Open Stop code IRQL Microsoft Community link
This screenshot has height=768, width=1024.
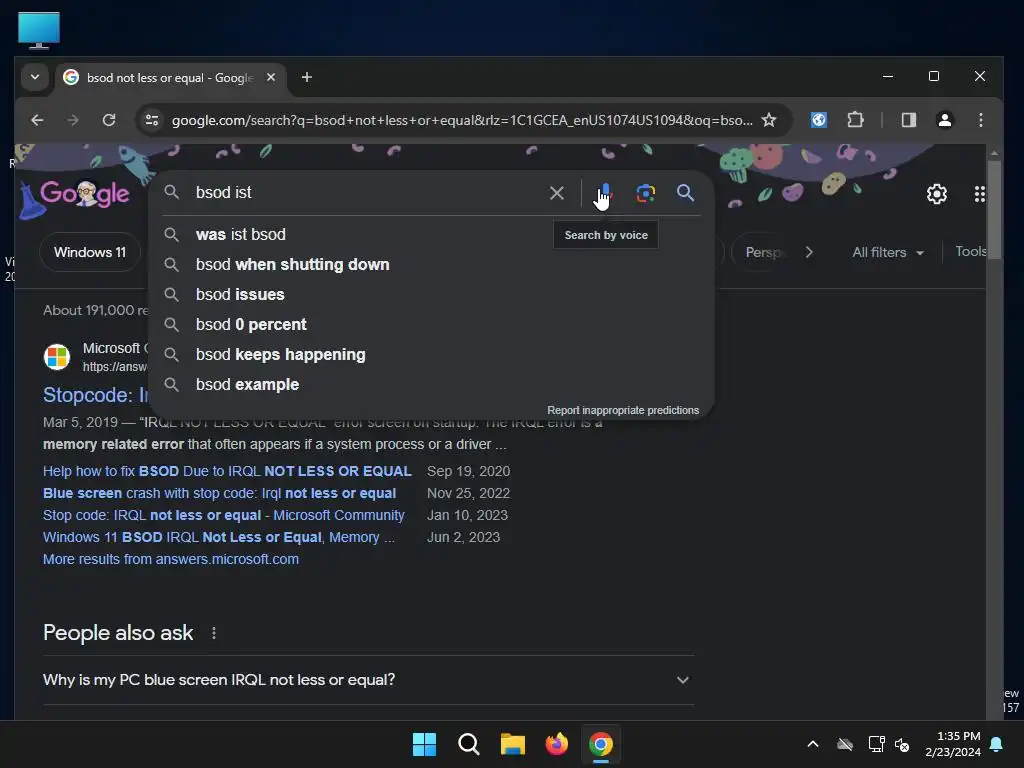223,515
